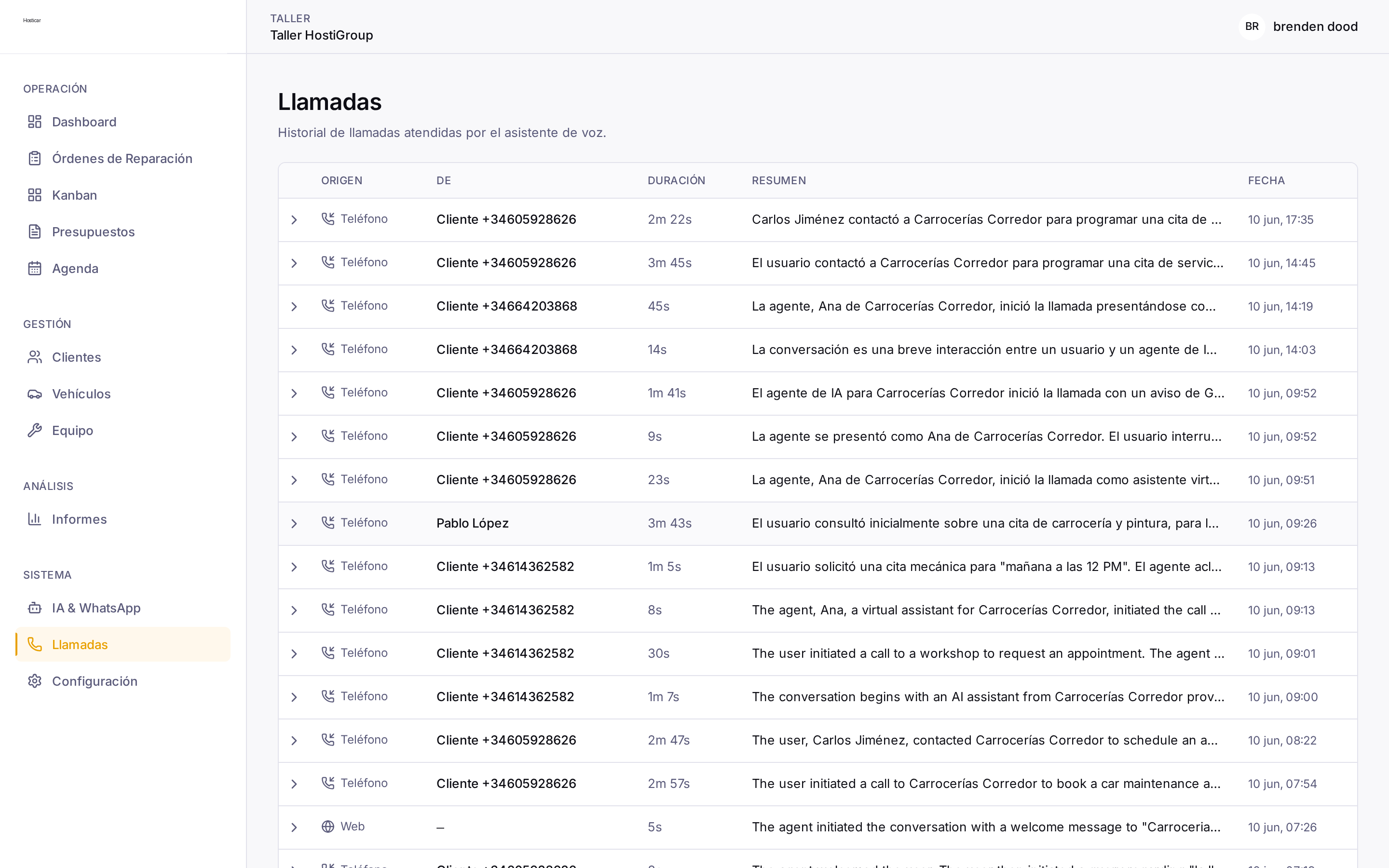This screenshot has height=868, width=1389.
Task: Click the incoming call icon in the Pablo López row
Action: click(x=328, y=522)
